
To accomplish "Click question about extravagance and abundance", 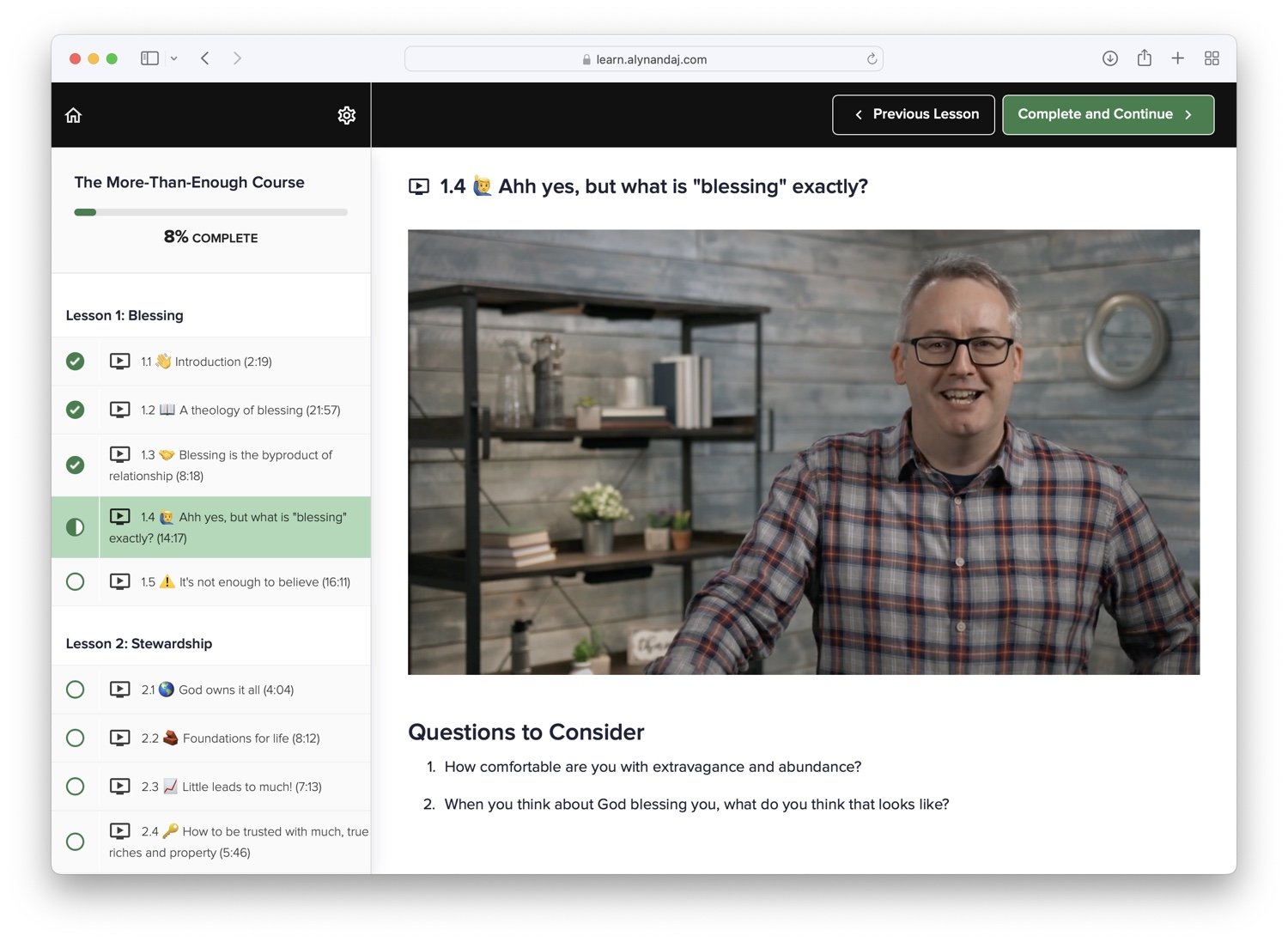I will tap(653, 767).
